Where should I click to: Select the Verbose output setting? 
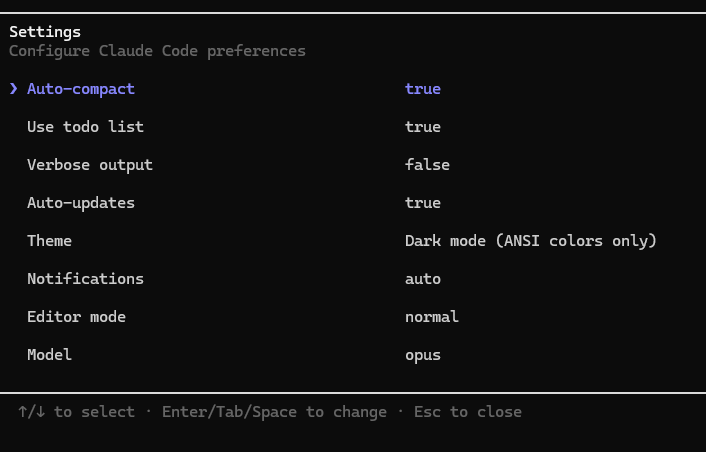point(90,165)
